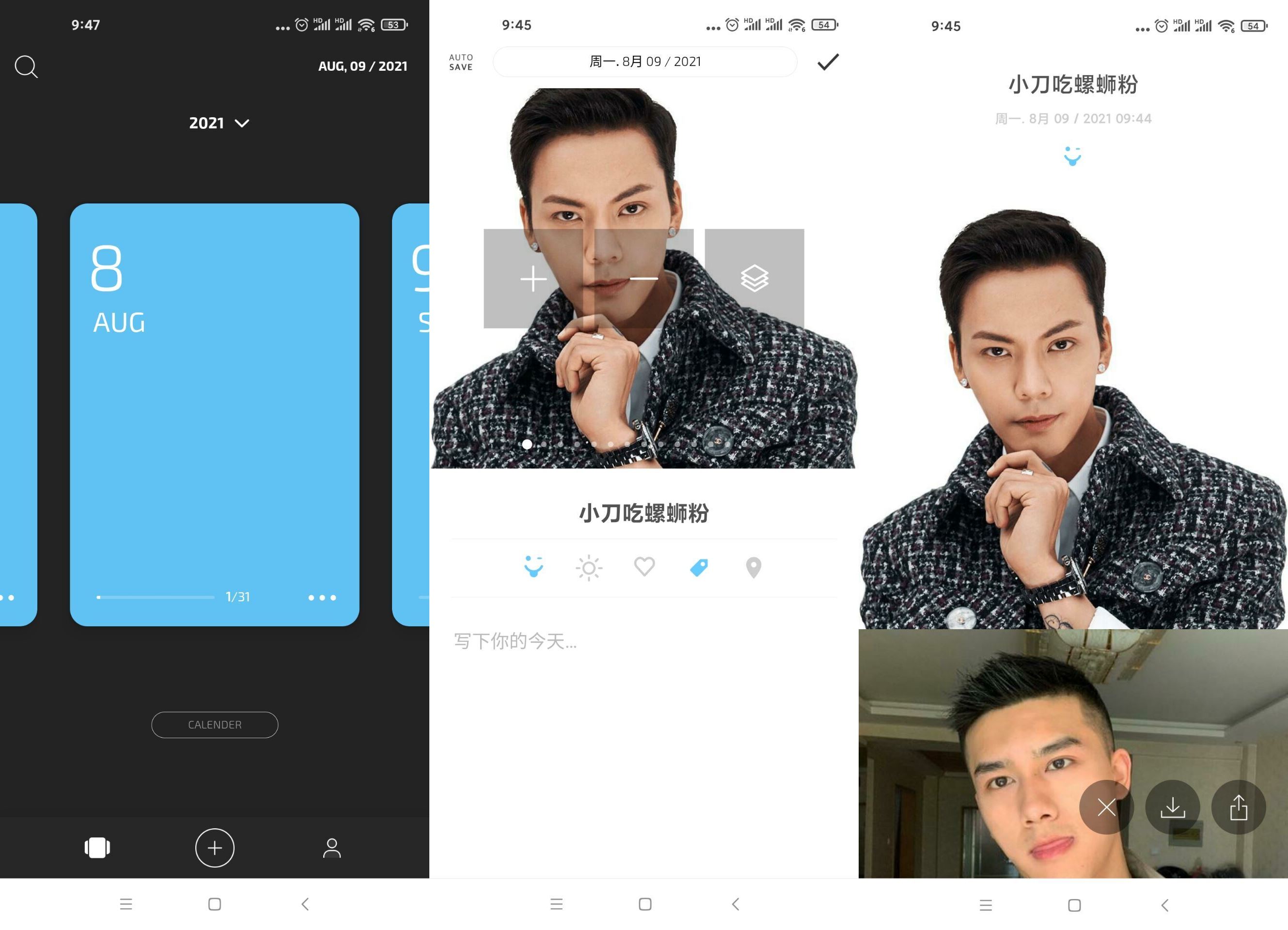Select the weather/brightness icon
1288x930 pixels.
[588, 567]
